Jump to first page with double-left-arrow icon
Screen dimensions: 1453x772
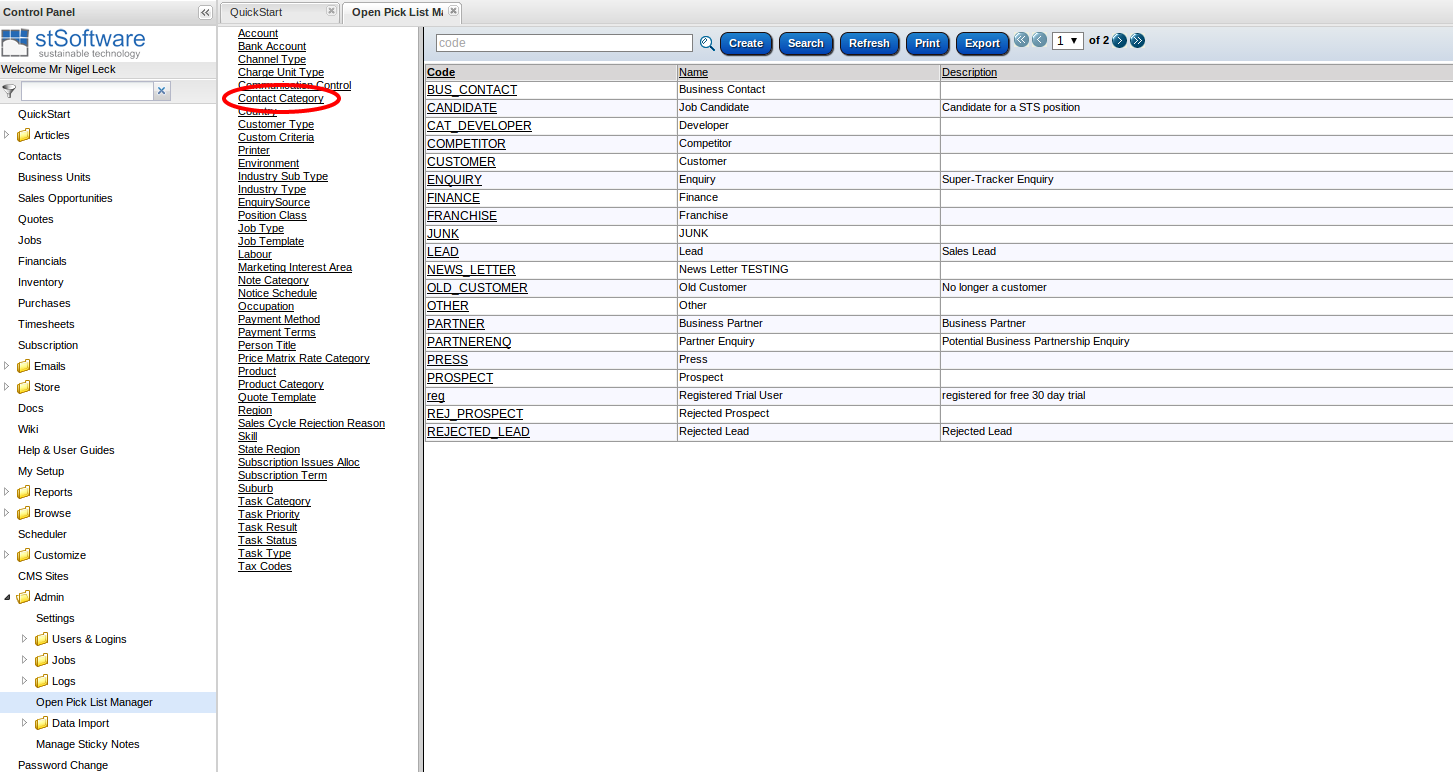tap(1022, 40)
